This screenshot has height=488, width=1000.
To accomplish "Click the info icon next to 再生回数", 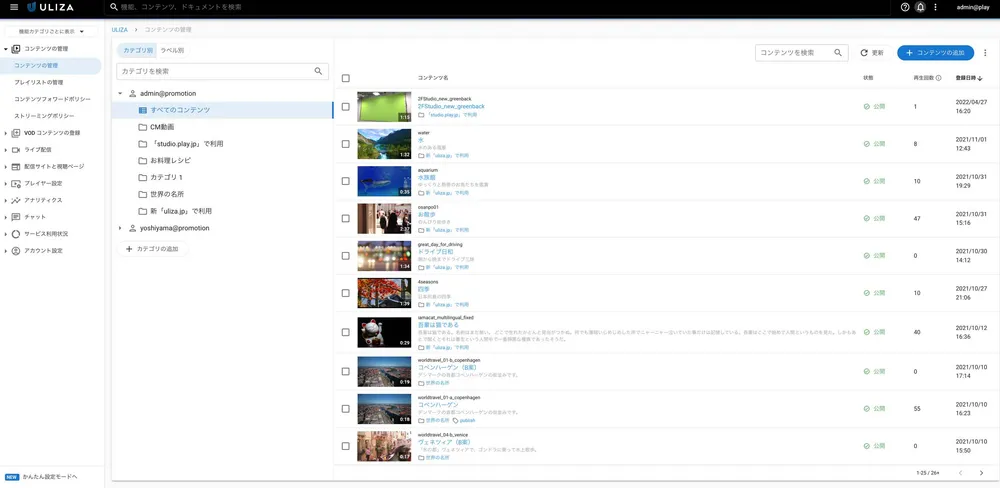I will (938, 77).
